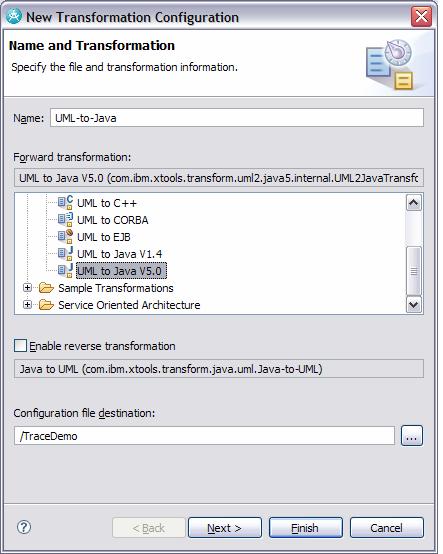Select UML to Java V1.4 in list
Screen dimensions: 443x554
point(119,254)
